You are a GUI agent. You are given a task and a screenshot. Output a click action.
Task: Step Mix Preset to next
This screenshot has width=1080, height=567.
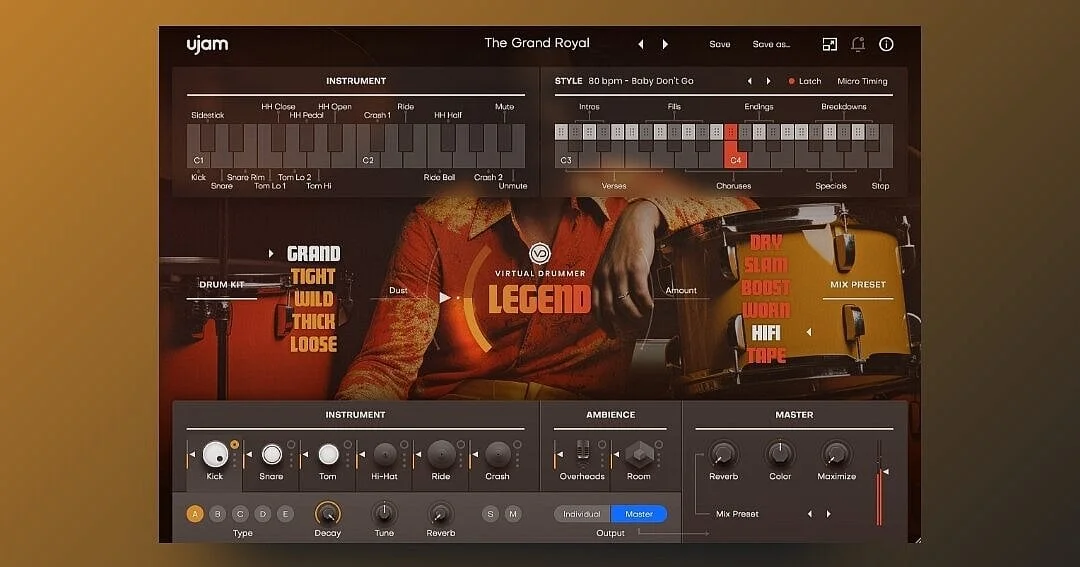[829, 514]
